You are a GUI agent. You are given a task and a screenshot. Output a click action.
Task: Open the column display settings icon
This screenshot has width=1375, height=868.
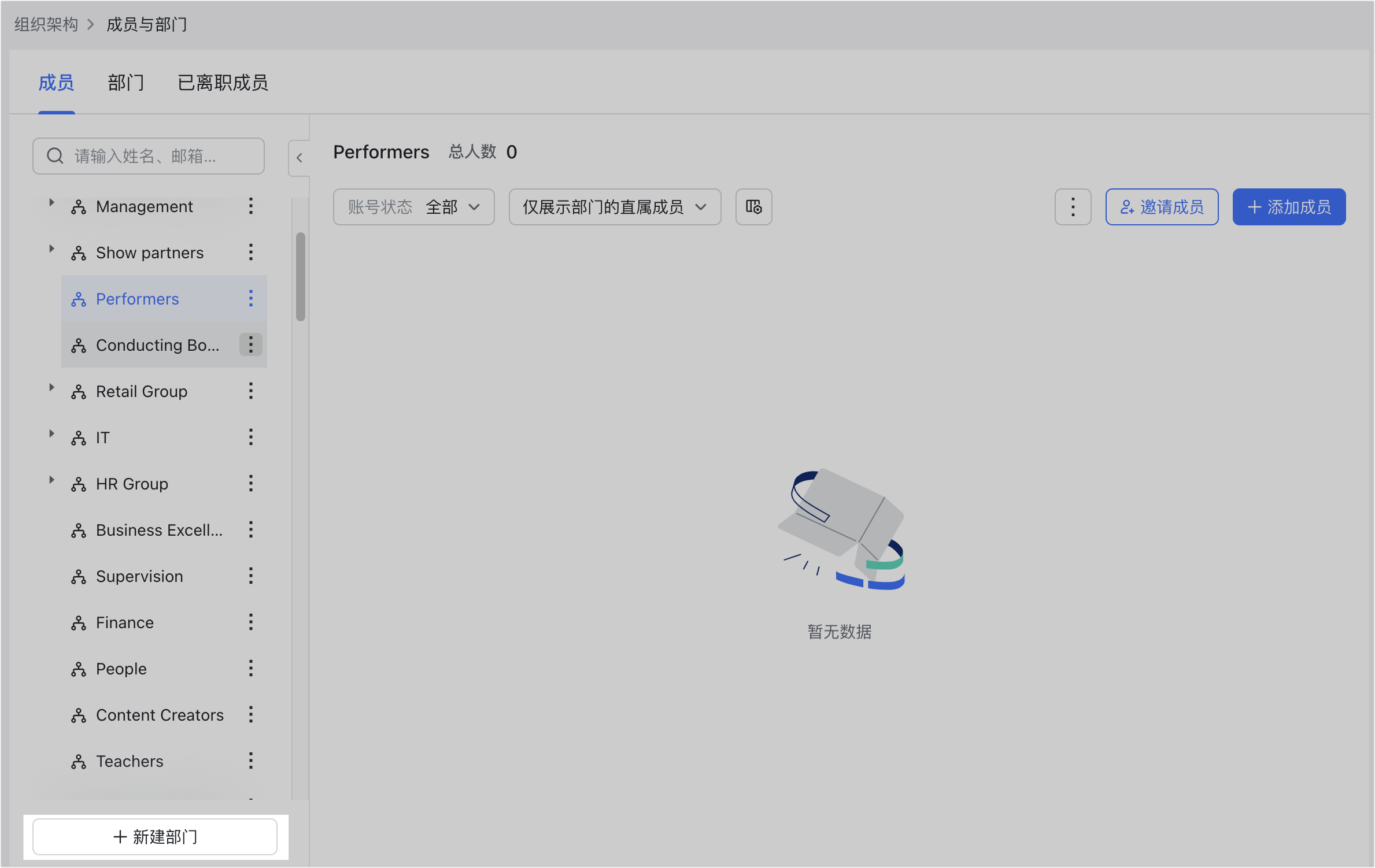[754, 207]
